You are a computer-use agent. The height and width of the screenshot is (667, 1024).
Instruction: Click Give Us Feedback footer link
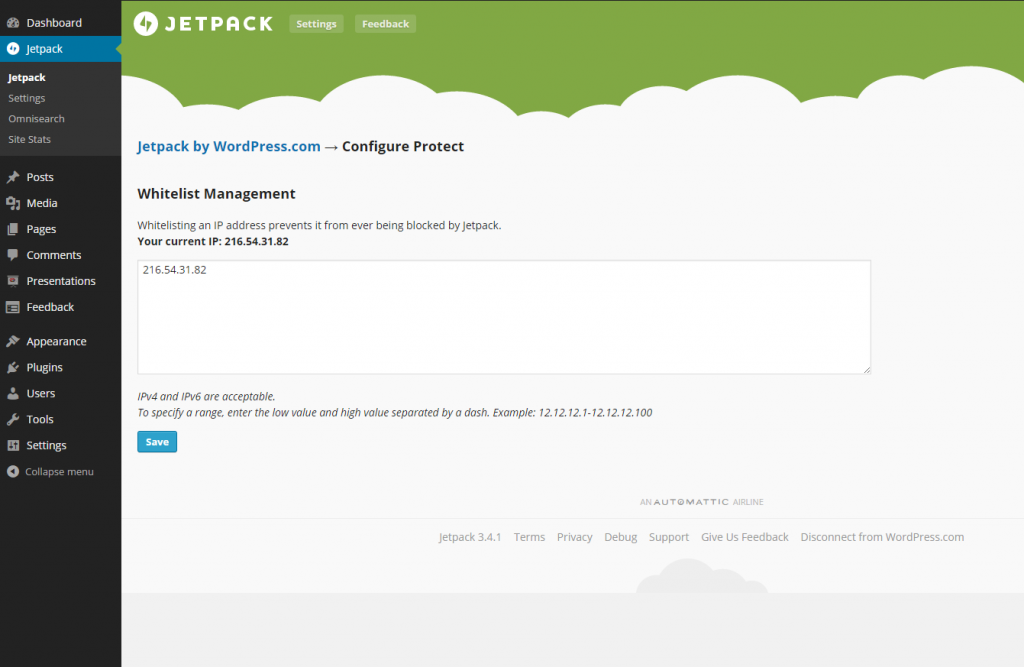click(x=744, y=537)
